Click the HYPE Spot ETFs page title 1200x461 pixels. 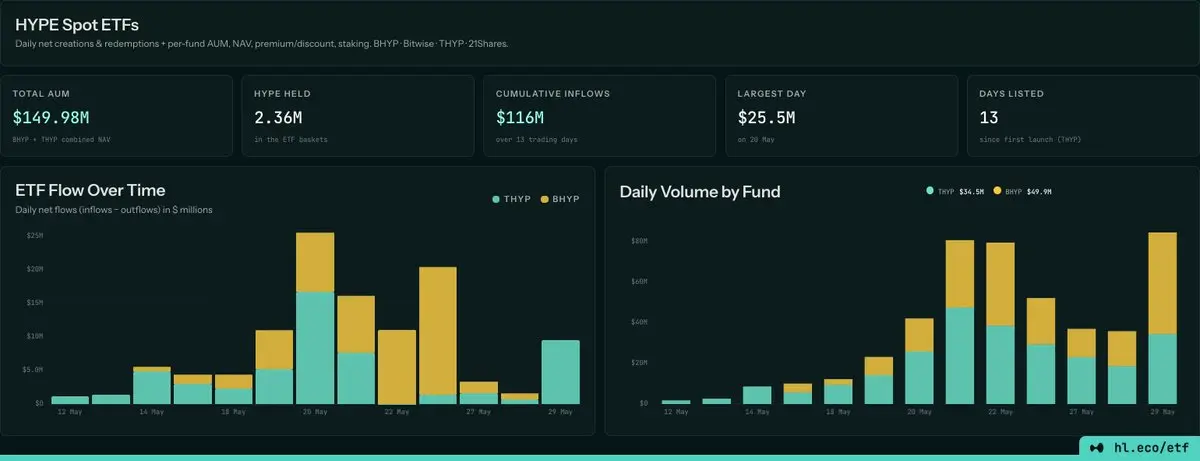tap(77, 26)
